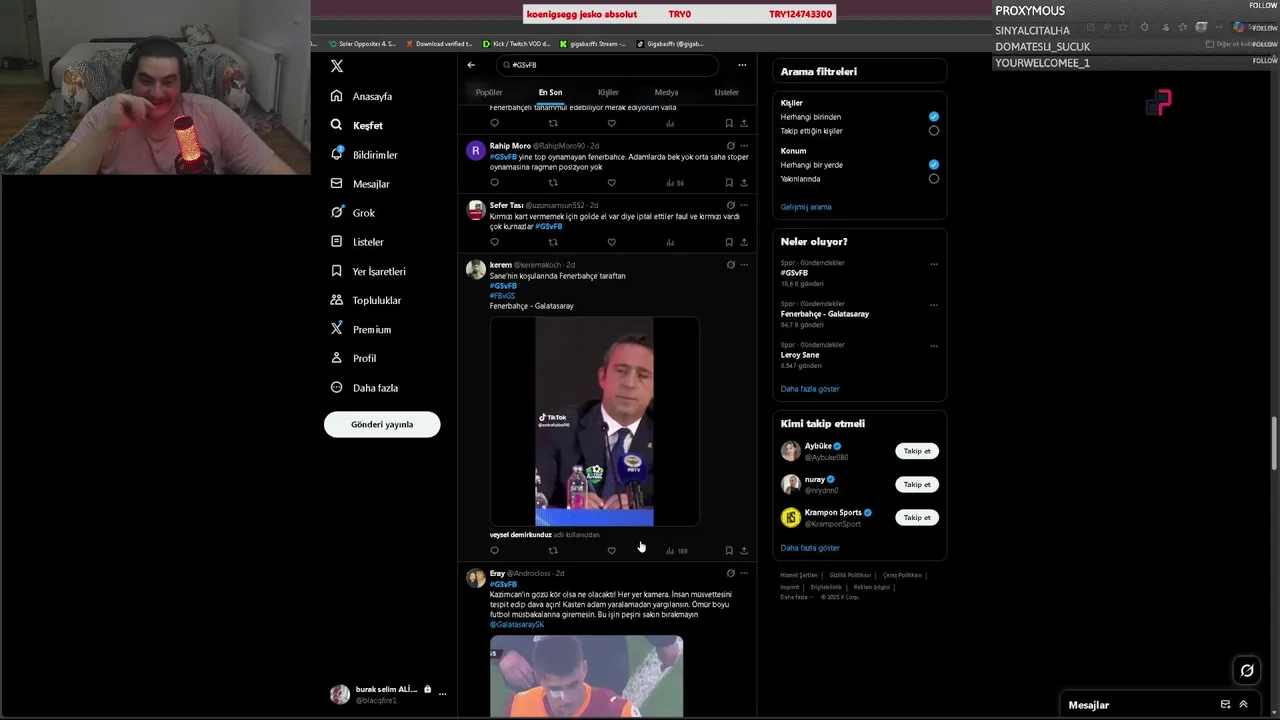Go to Profil page
This screenshot has height=720, width=1280.
tap(354, 358)
